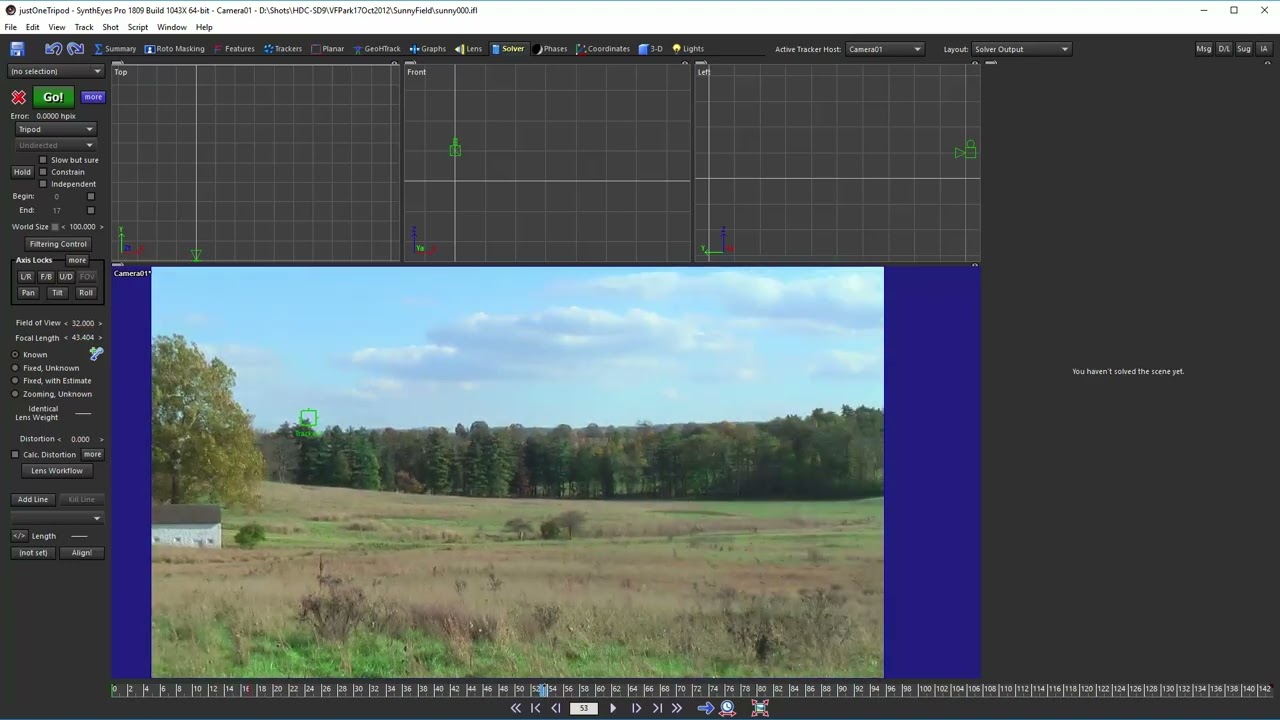This screenshot has height=720, width=1280.
Task: Open the Script menu
Action: [138, 27]
